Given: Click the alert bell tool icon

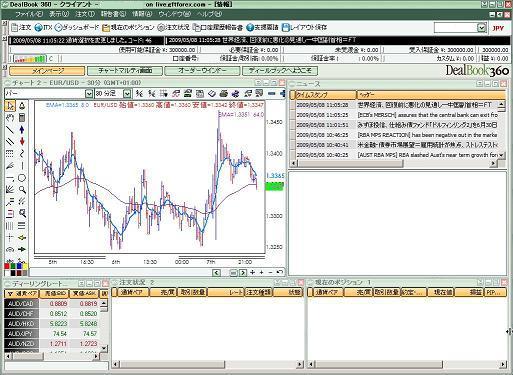Looking at the screenshot, I should (x=22, y=106).
